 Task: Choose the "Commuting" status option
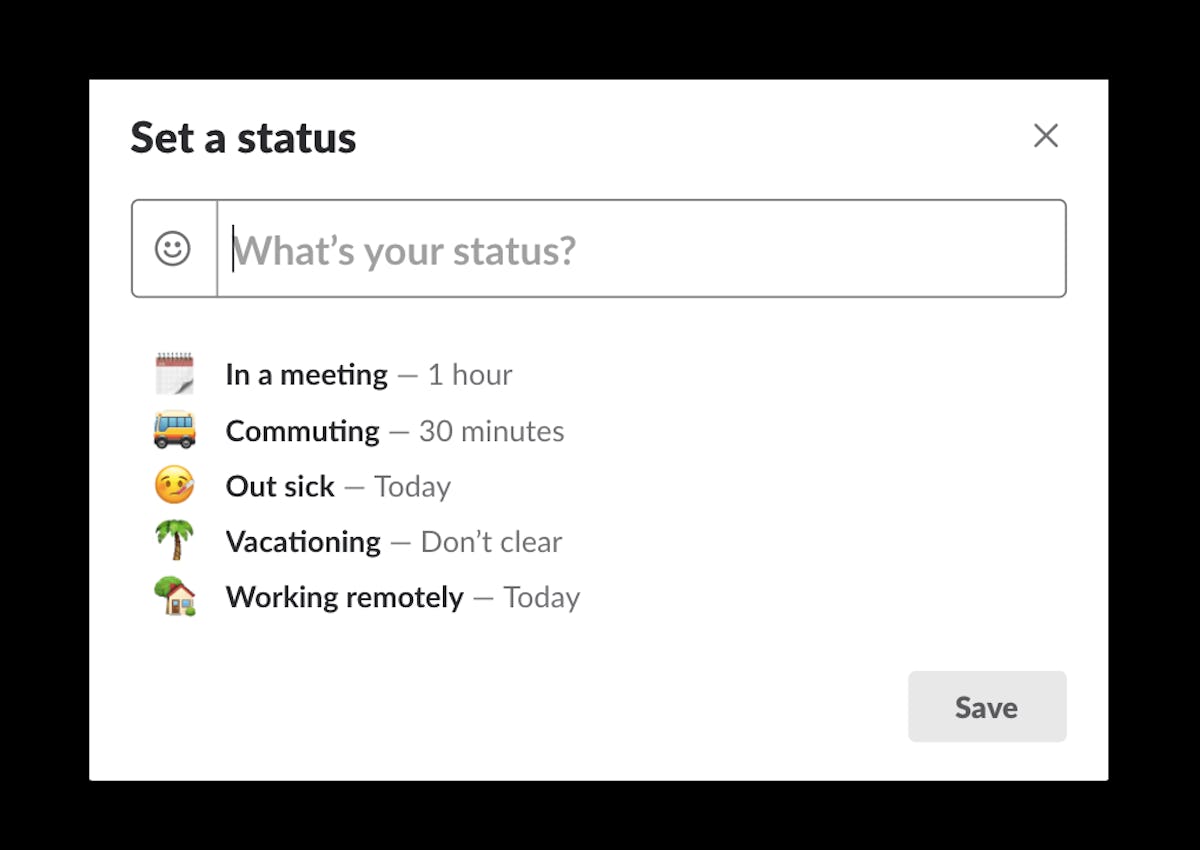point(302,431)
